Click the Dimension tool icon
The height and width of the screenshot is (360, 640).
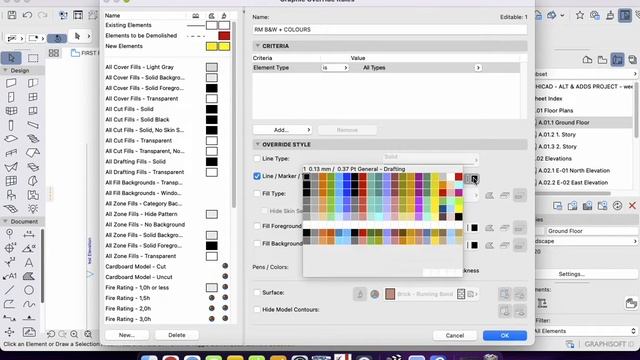pos(29,234)
